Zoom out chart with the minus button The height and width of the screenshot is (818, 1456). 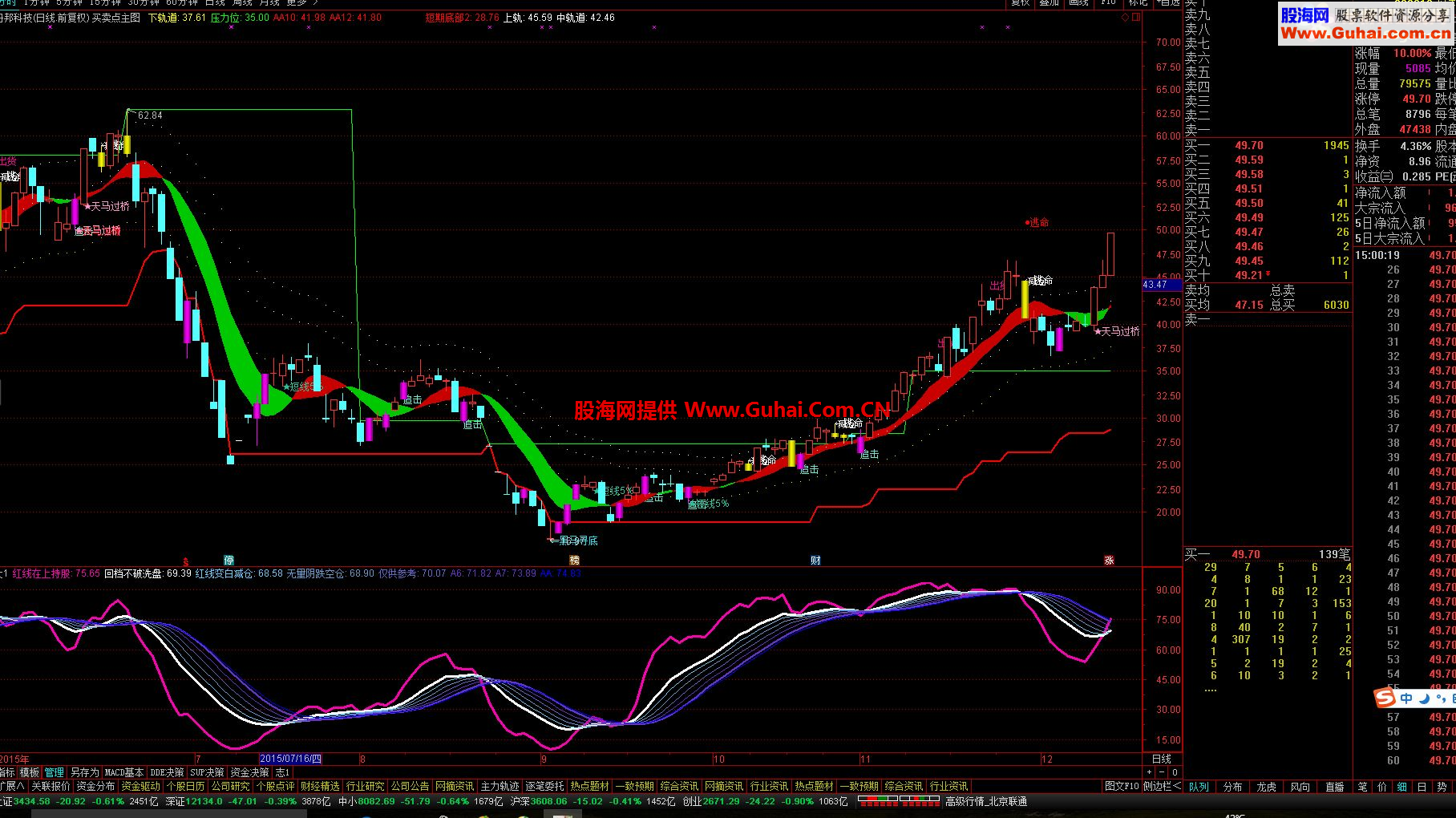[1162, 772]
